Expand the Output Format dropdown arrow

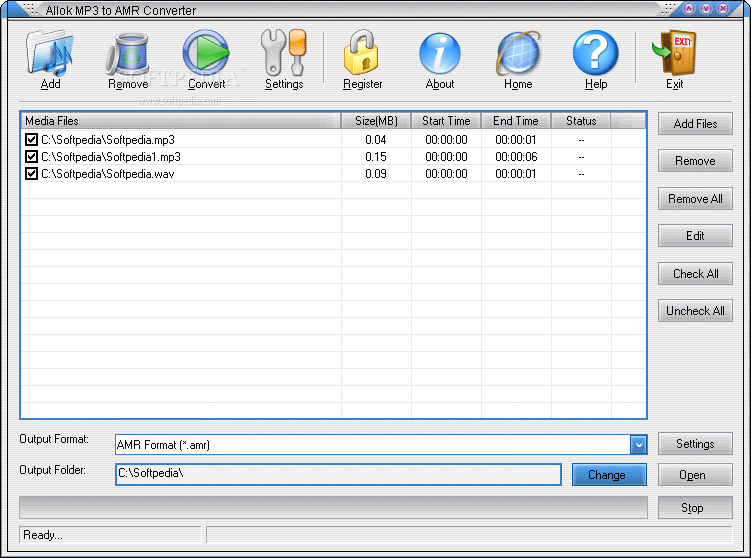(638, 445)
